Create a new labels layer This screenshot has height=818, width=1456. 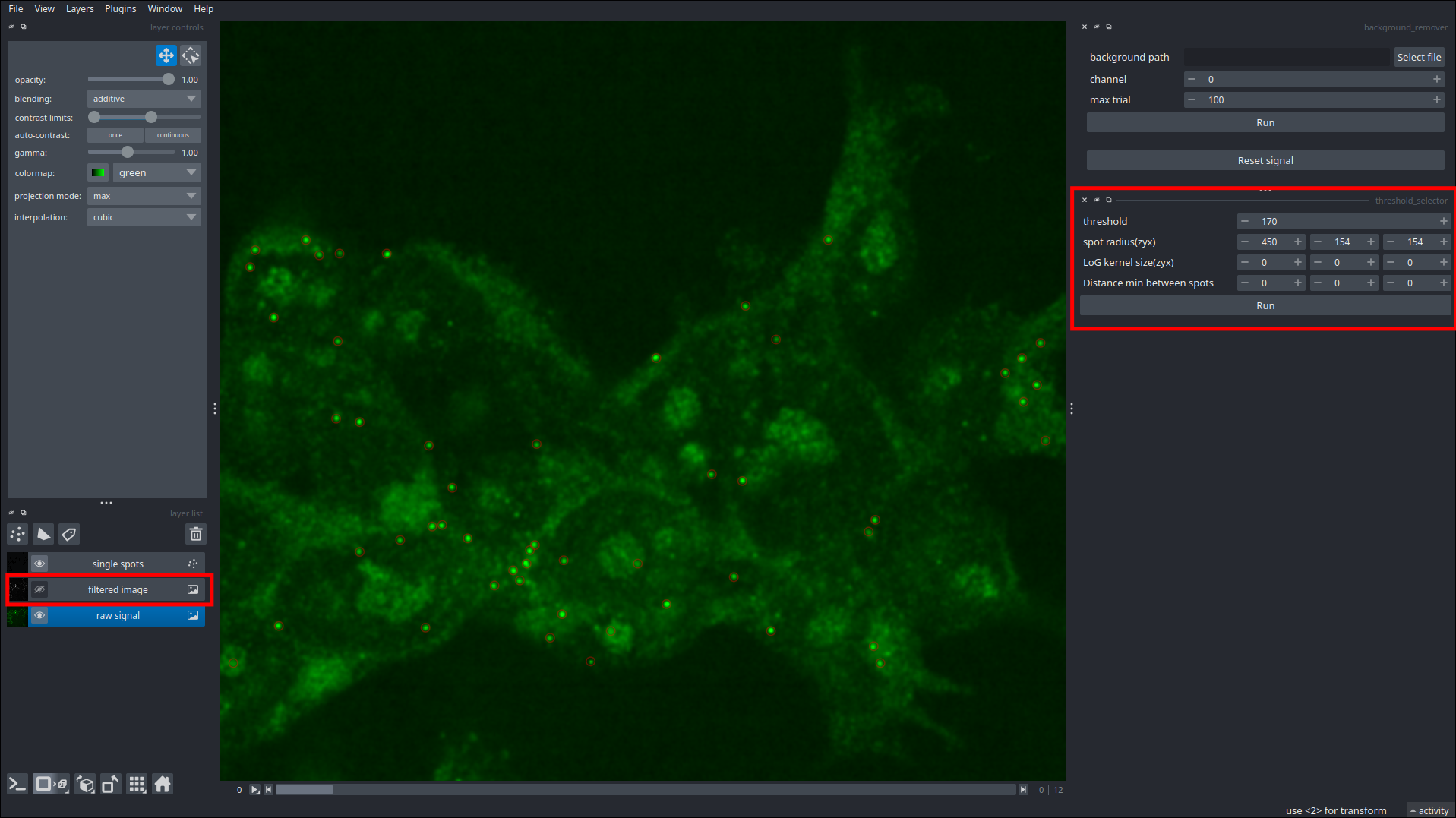coord(69,534)
